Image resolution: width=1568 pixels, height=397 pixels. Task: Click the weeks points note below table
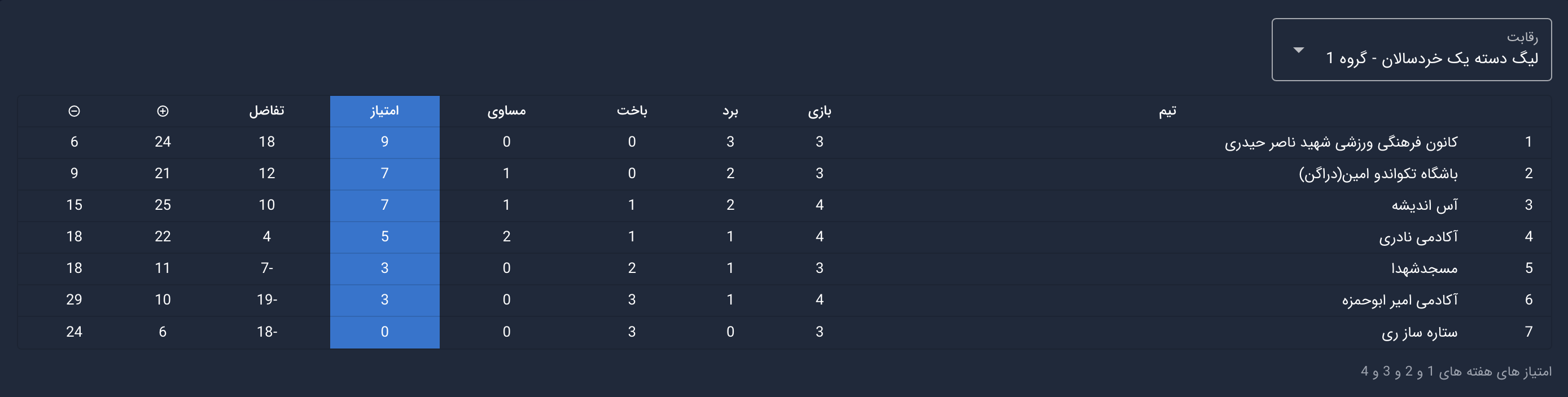coord(1456,371)
